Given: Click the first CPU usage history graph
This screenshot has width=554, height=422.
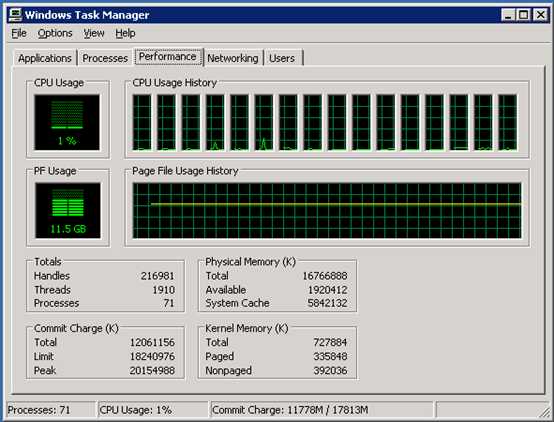Looking at the screenshot, I should 142,122.
